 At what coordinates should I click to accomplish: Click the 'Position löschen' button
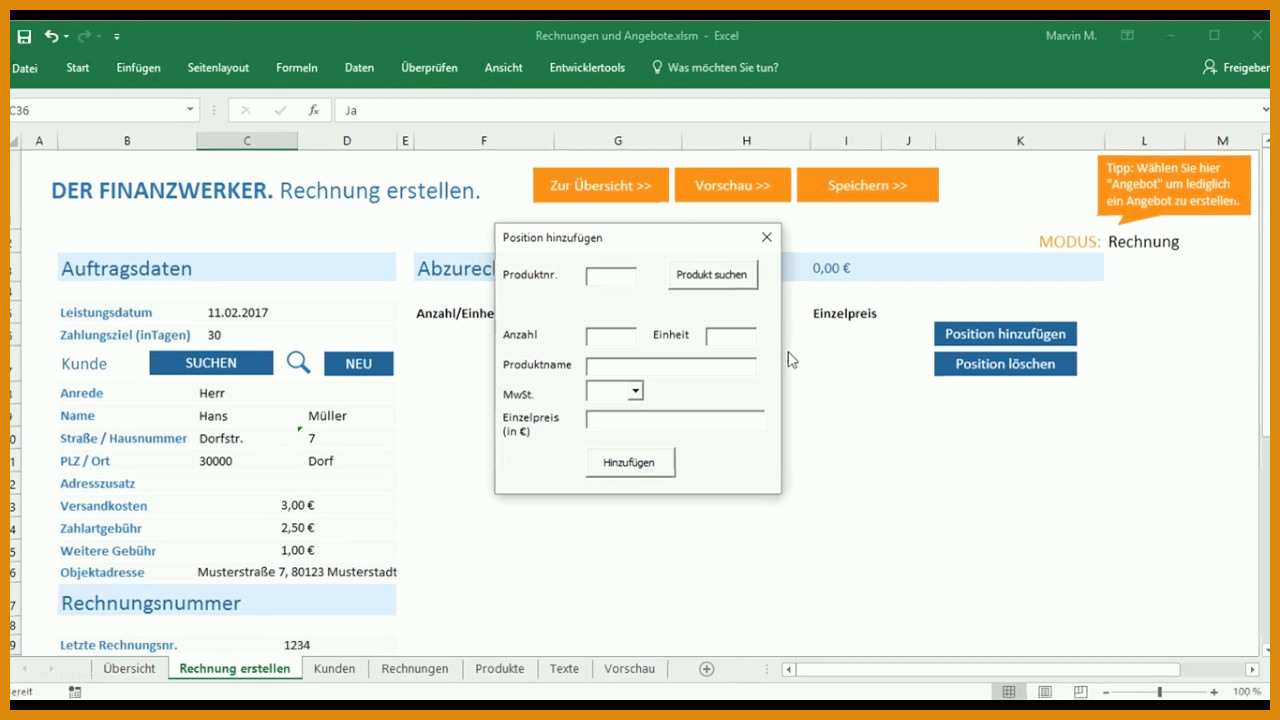pos(1005,364)
